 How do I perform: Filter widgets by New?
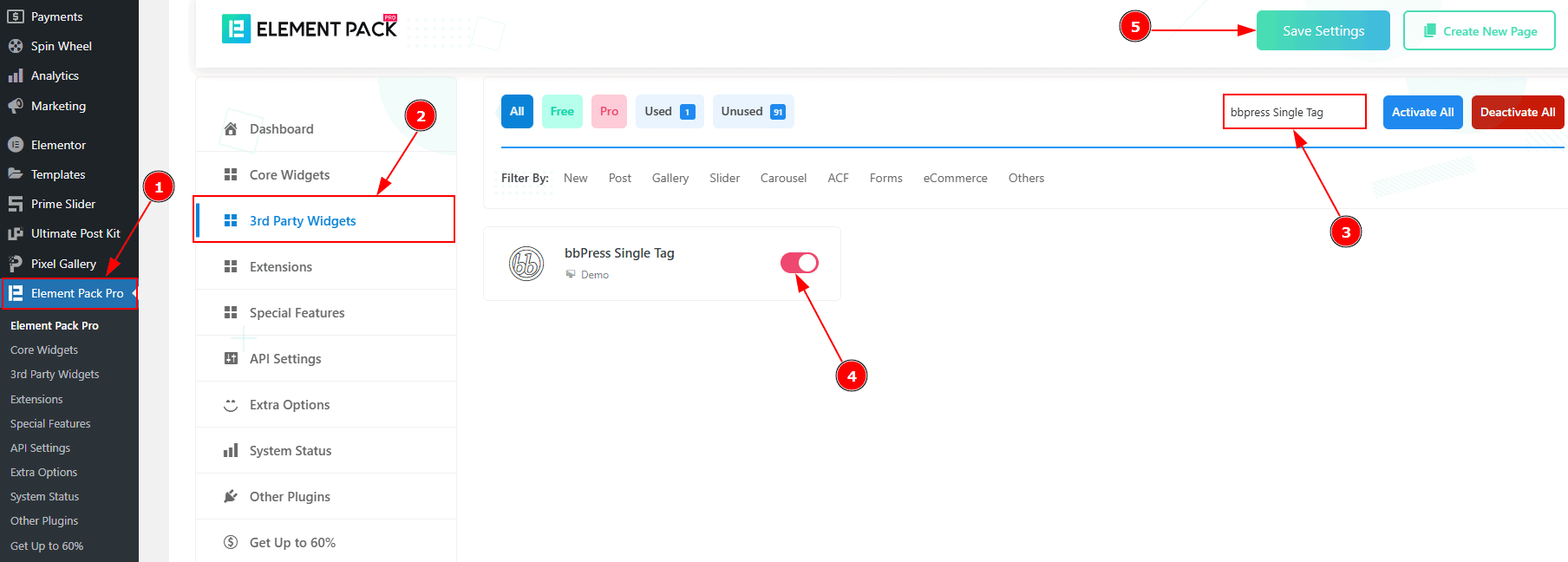(x=576, y=178)
